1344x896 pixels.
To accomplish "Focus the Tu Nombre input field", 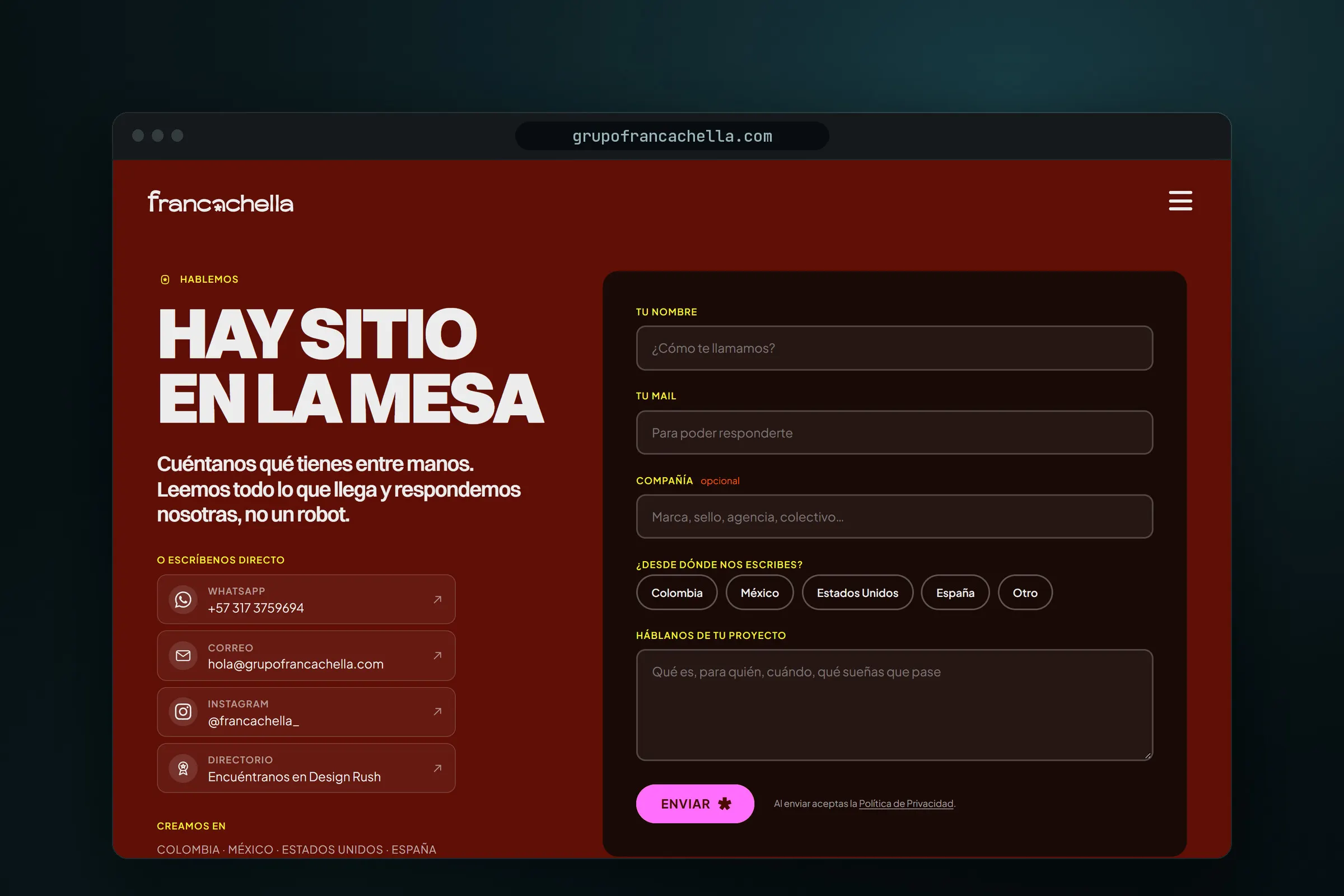I will 894,348.
